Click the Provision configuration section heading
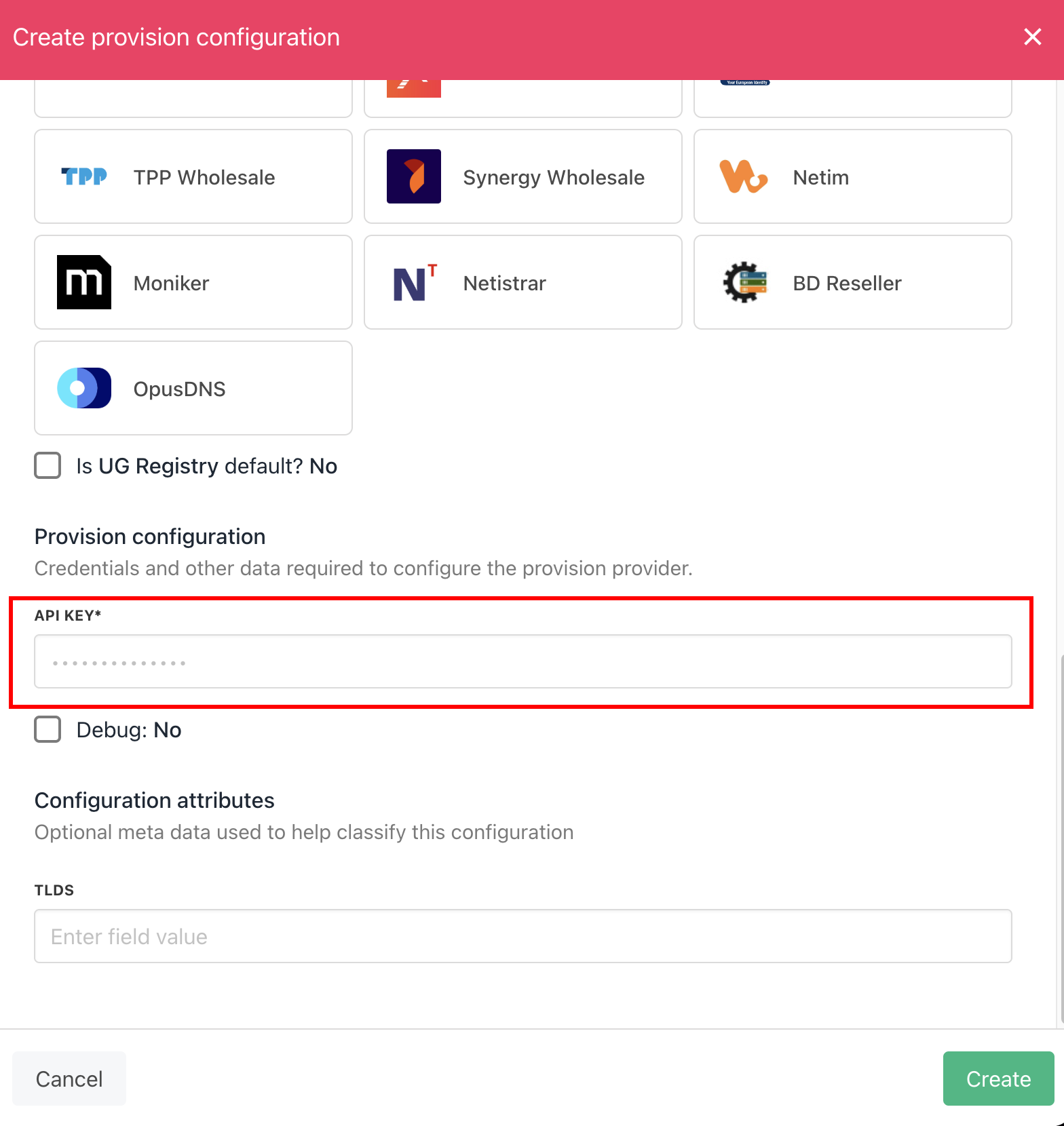 tap(150, 537)
